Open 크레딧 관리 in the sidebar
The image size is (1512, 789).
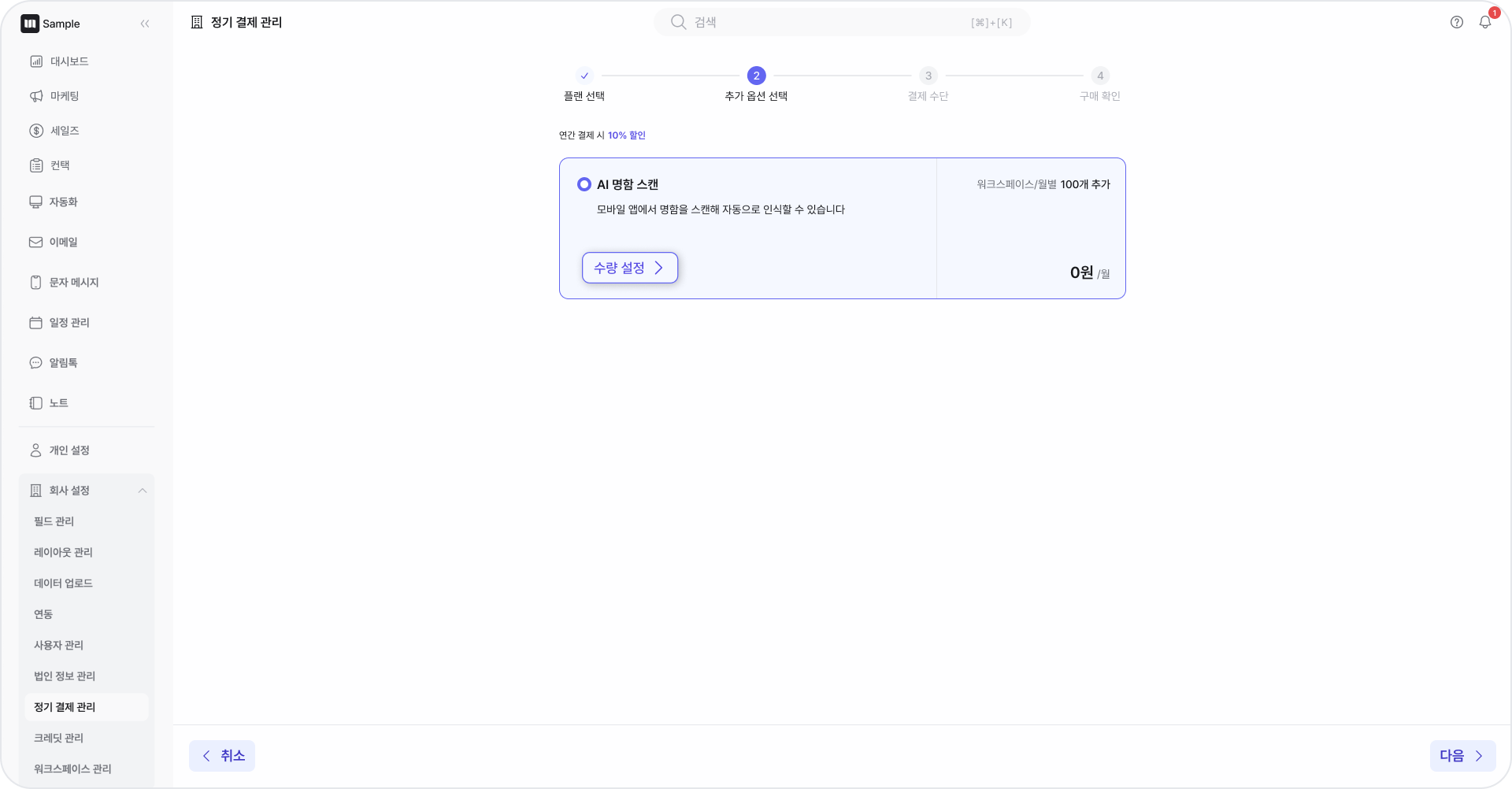coord(58,738)
